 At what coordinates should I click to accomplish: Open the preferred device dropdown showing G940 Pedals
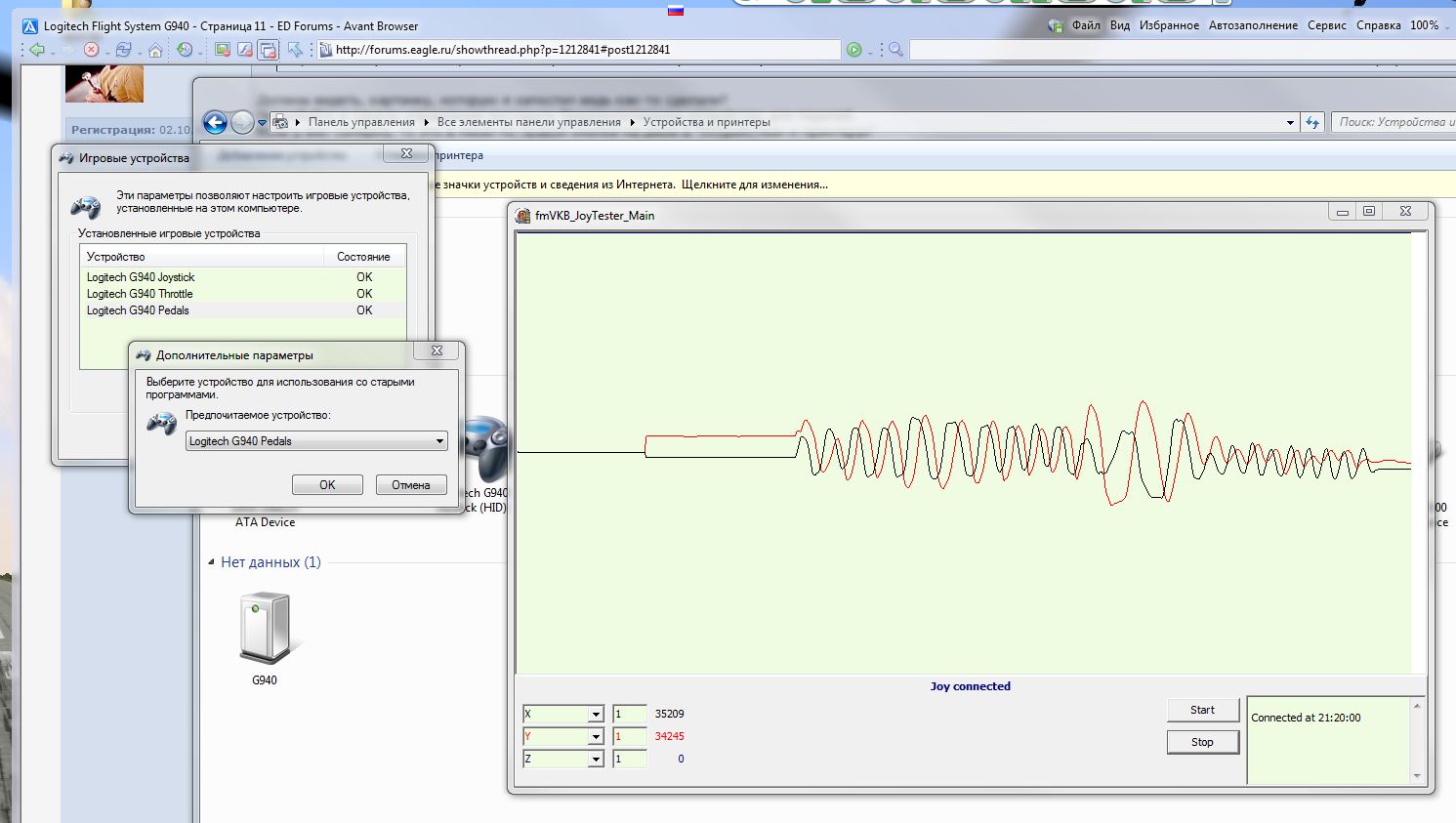316,441
